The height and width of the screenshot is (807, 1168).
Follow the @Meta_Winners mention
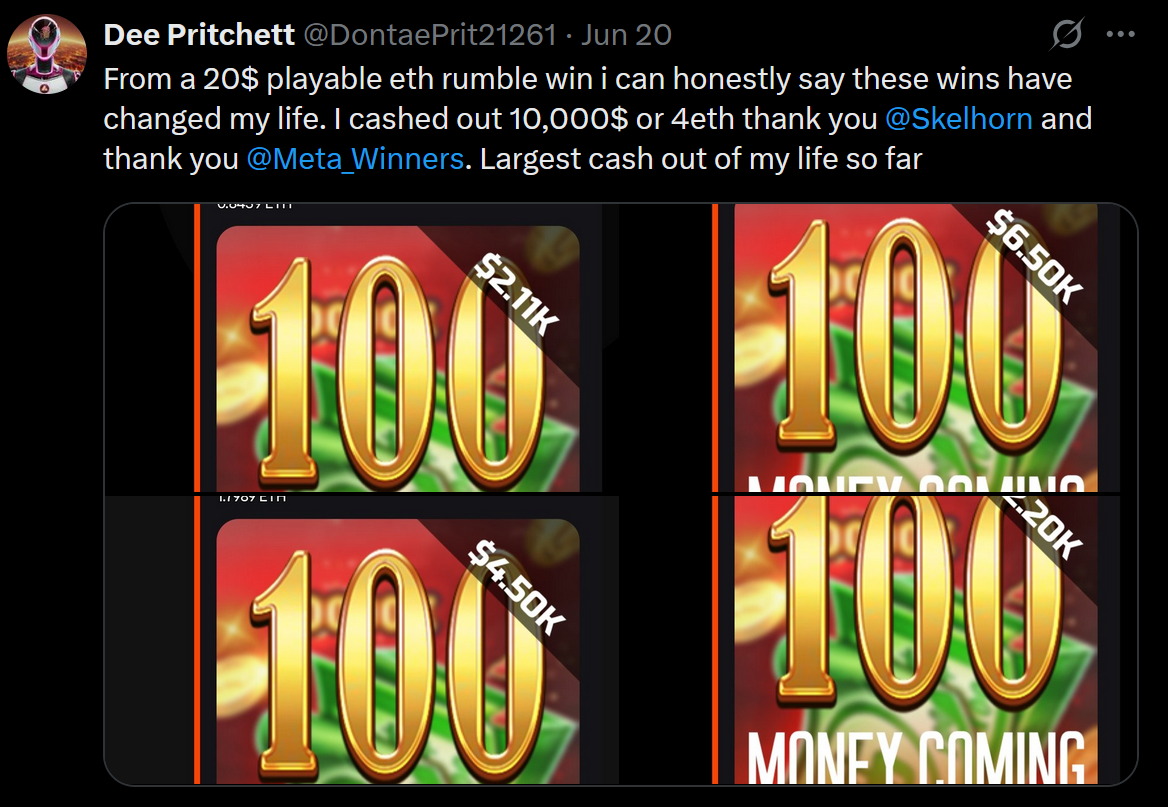click(x=355, y=159)
